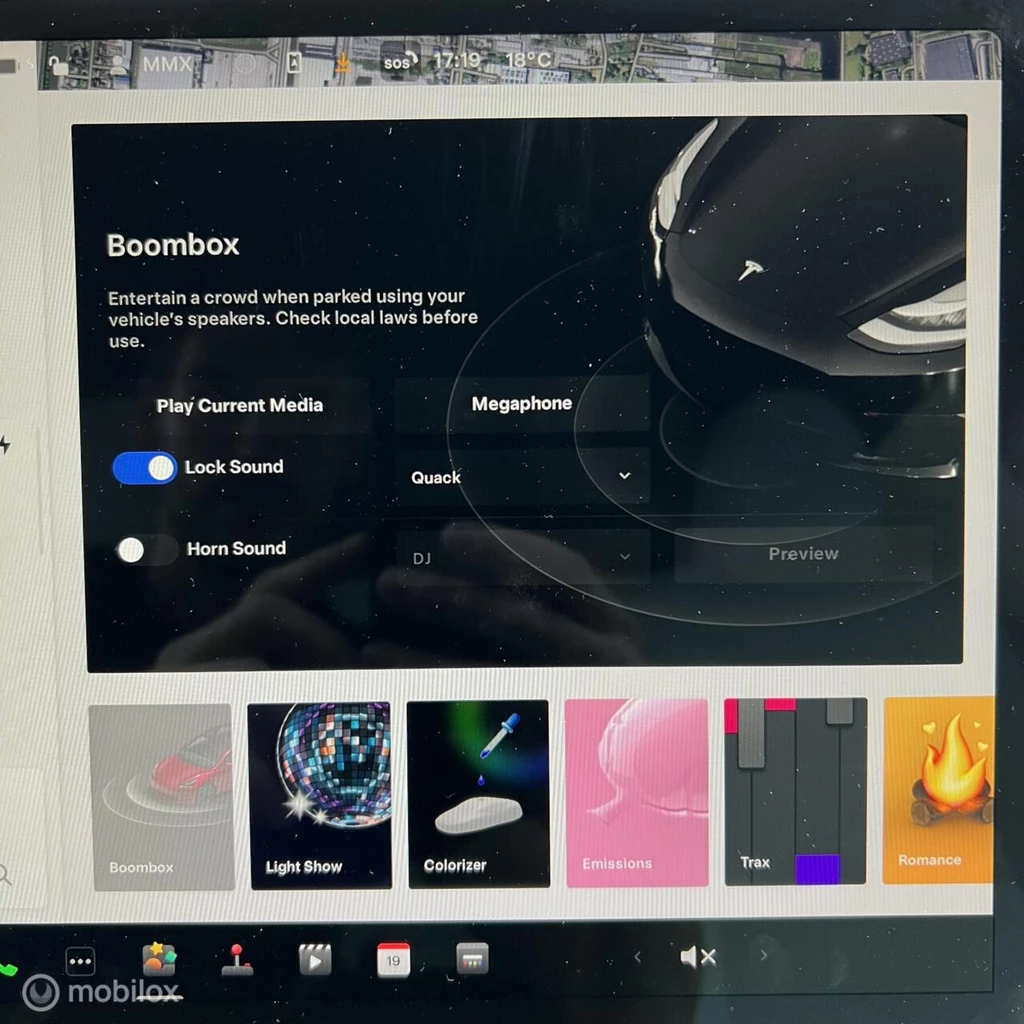The height and width of the screenshot is (1024, 1024).
Task: Click the Play Current Media button
Action: click(240, 405)
